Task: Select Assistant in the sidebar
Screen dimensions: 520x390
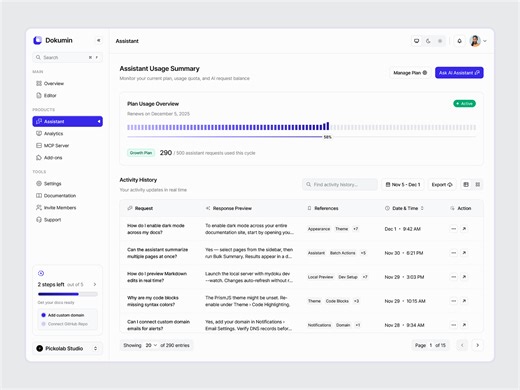Action: click(x=67, y=121)
